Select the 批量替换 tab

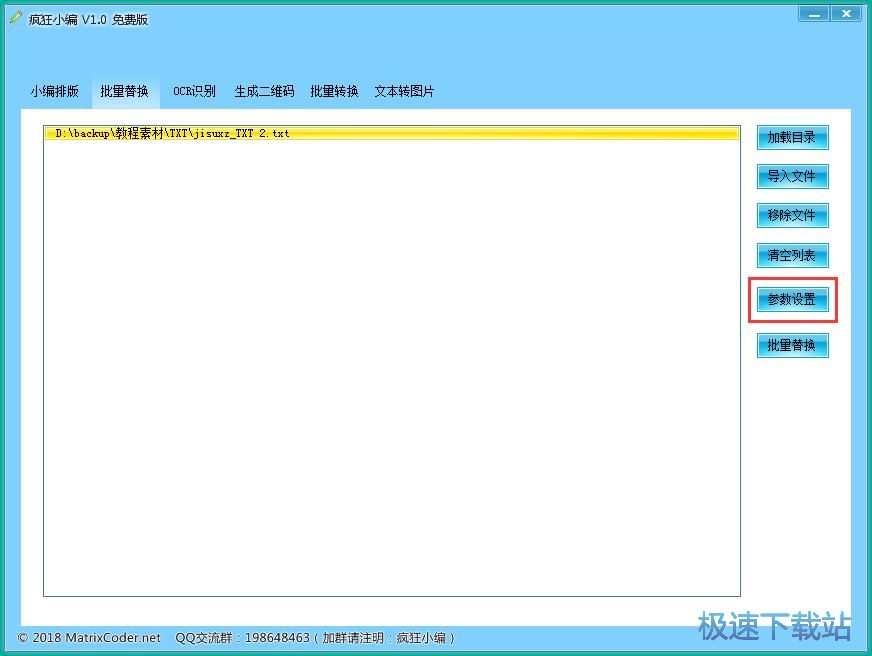125,91
